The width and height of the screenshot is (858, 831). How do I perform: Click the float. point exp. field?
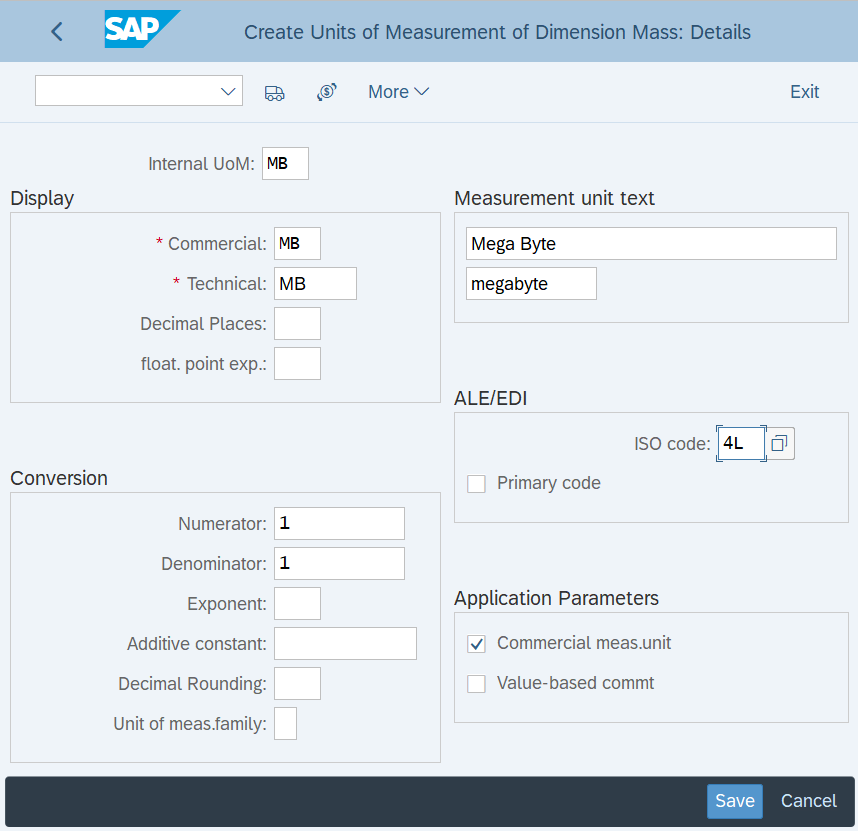coord(297,363)
